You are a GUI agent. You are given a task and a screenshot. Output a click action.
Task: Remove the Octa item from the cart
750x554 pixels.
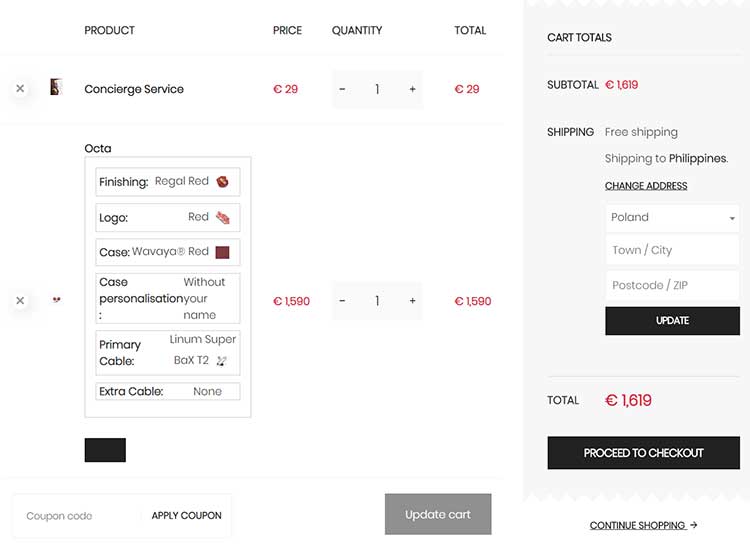20,300
